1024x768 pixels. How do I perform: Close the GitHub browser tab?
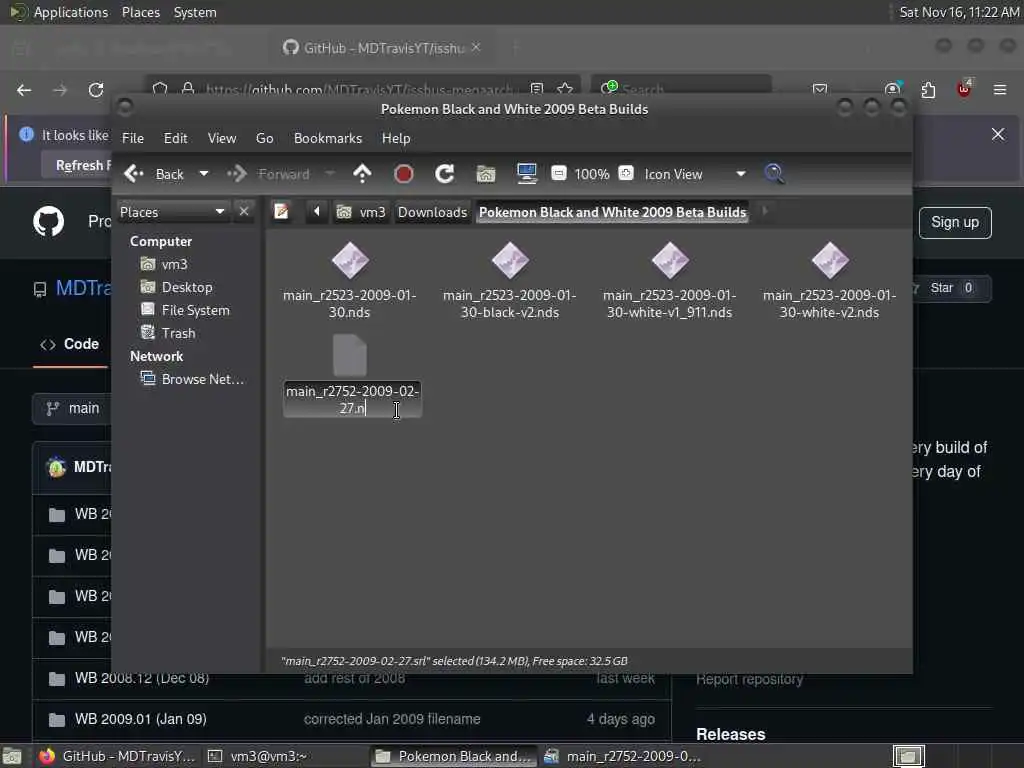(x=476, y=48)
